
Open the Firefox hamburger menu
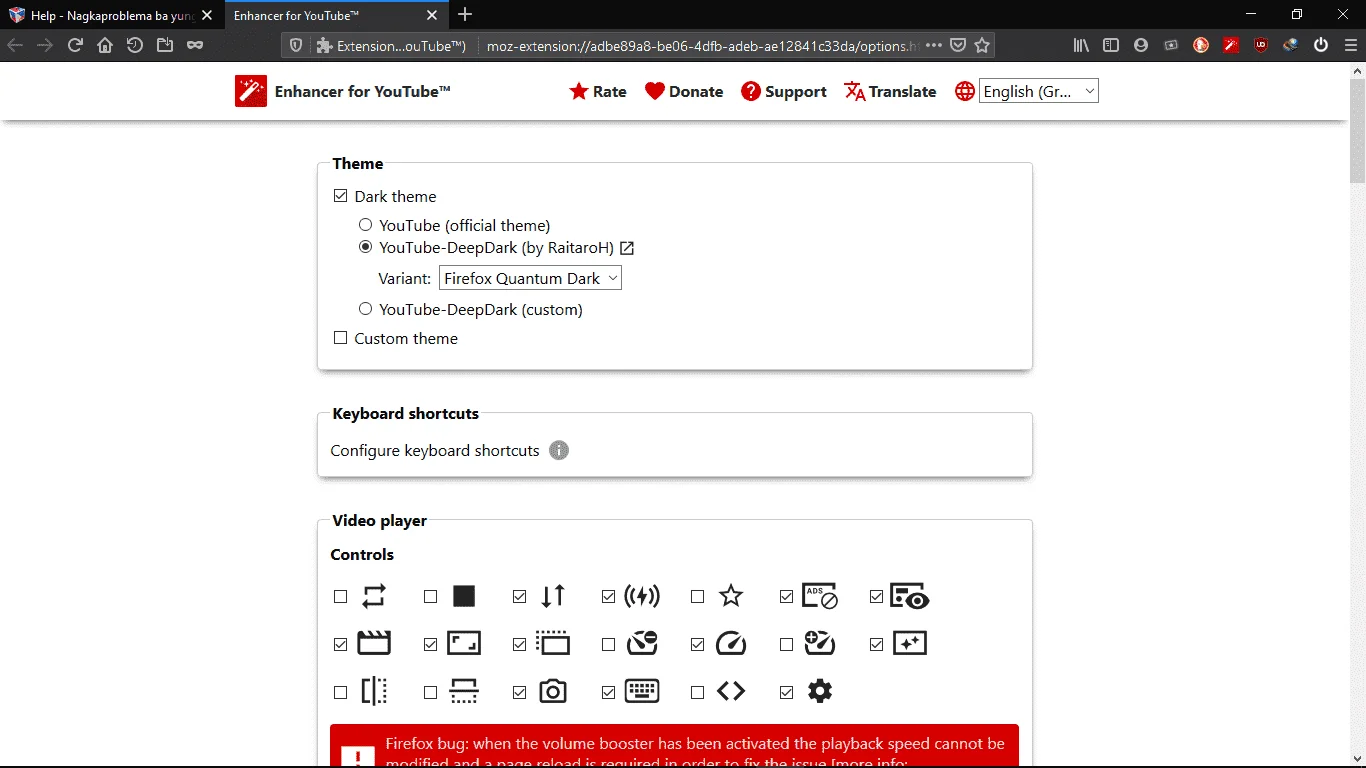tap(1349, 45)
